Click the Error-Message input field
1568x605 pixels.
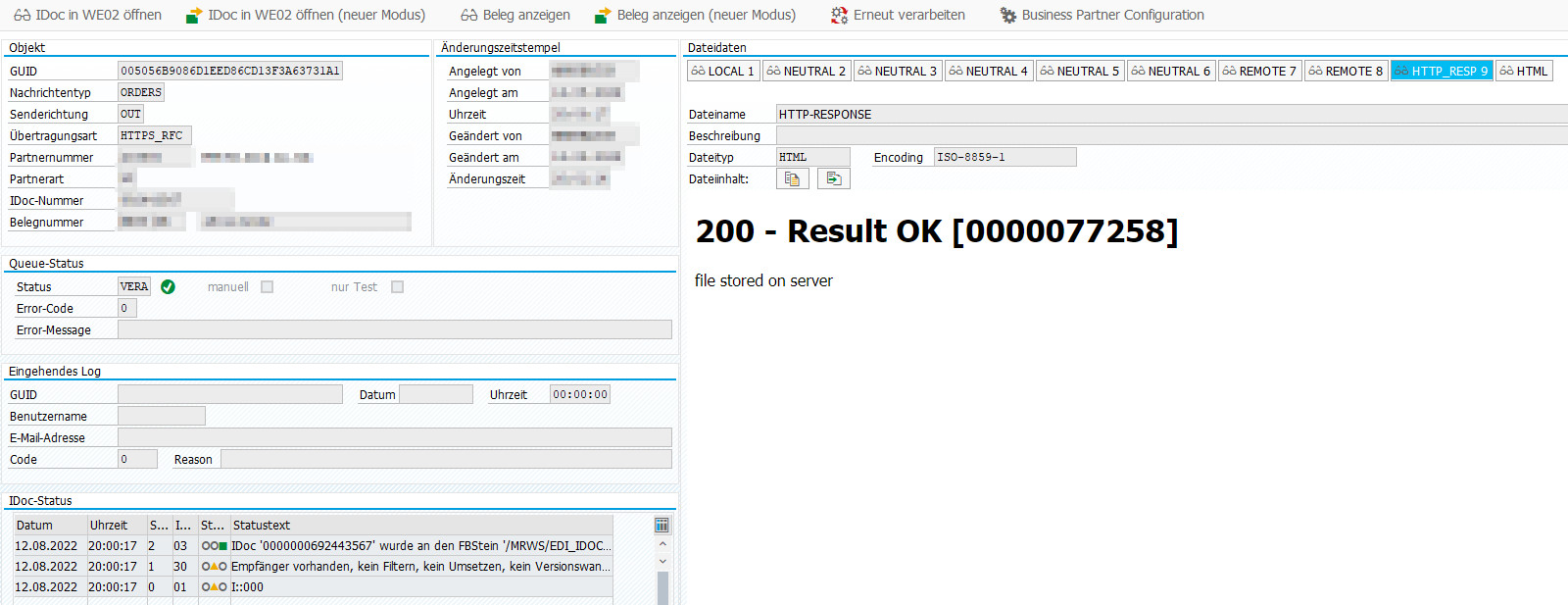pyautogui.click(x=394, y=330)
